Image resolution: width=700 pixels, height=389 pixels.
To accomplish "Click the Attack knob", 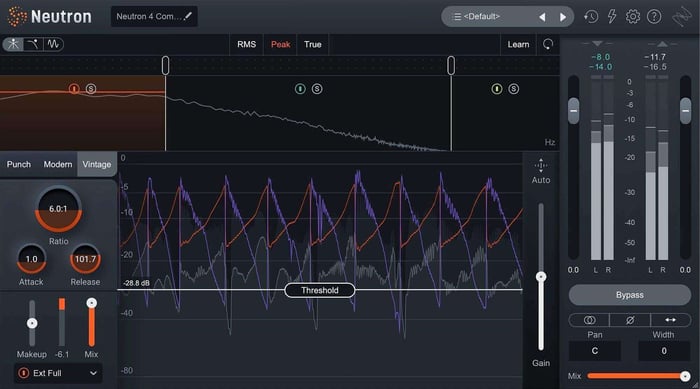I will coord(31,259).
